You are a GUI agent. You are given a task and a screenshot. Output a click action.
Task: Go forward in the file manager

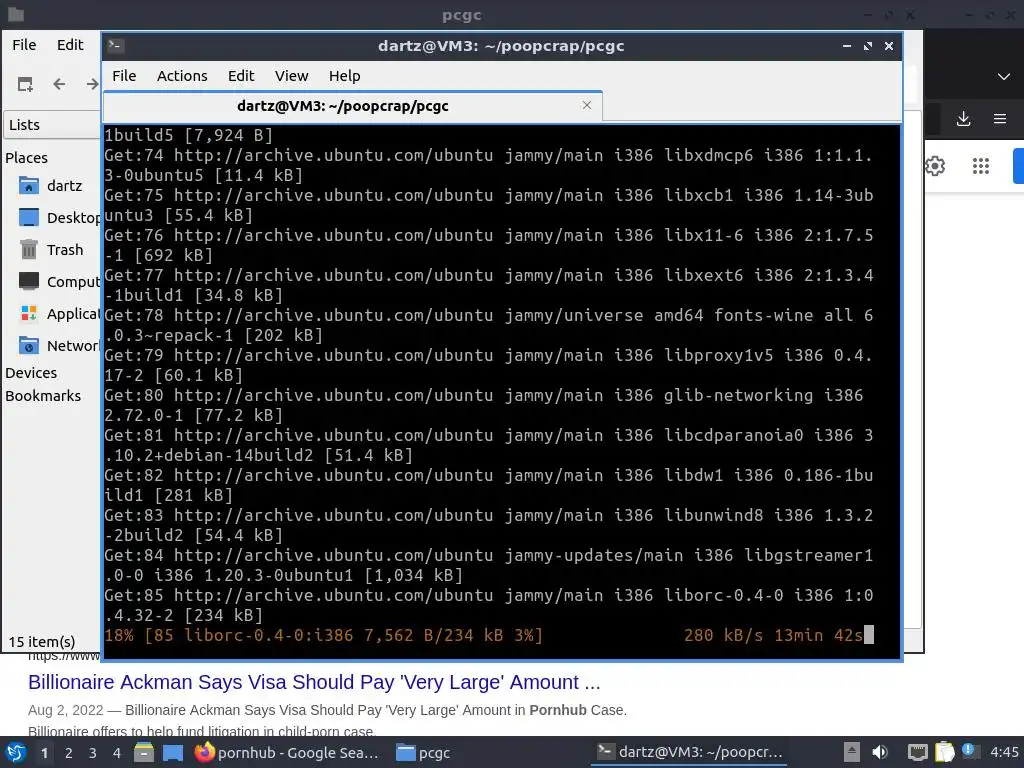point(92,84)
